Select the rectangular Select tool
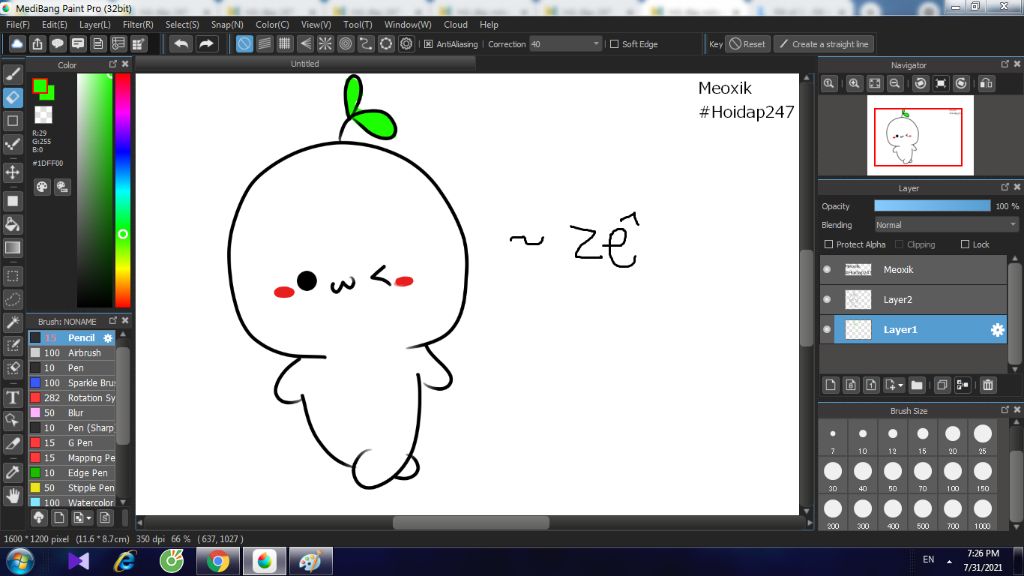Screen dimensions: 1024x576 [x=12, y=276]
